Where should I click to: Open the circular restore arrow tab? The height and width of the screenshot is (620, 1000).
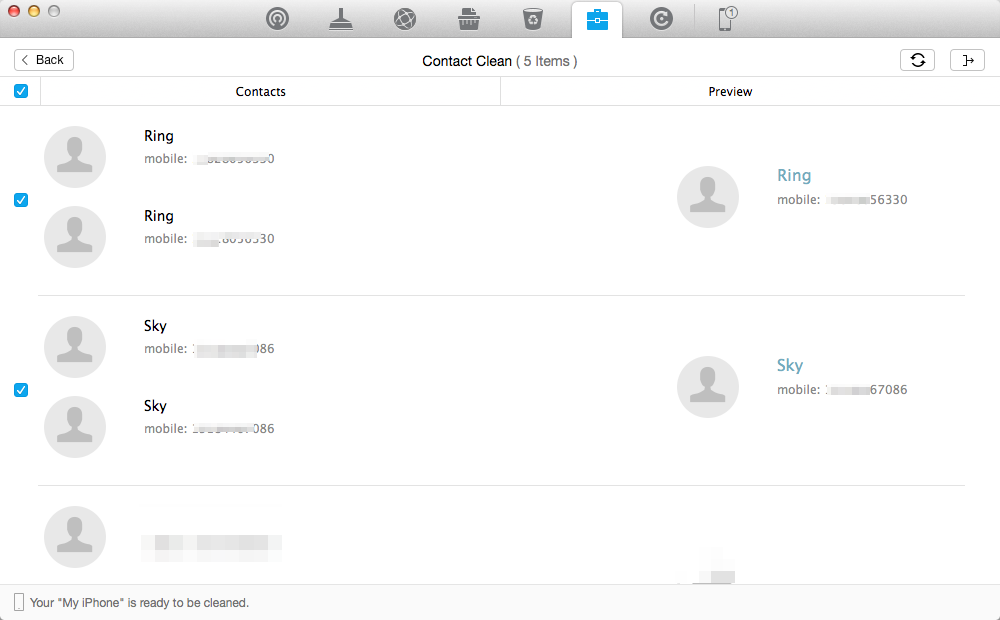click(661, 19)
